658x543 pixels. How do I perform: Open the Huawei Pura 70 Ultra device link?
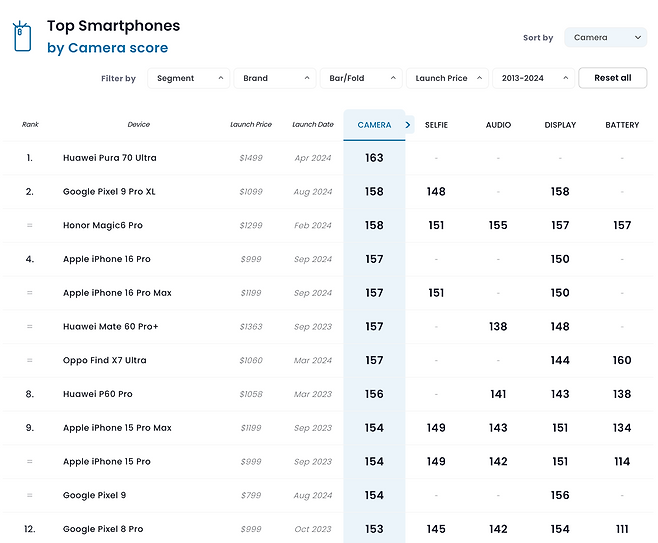tap(110, 158)
